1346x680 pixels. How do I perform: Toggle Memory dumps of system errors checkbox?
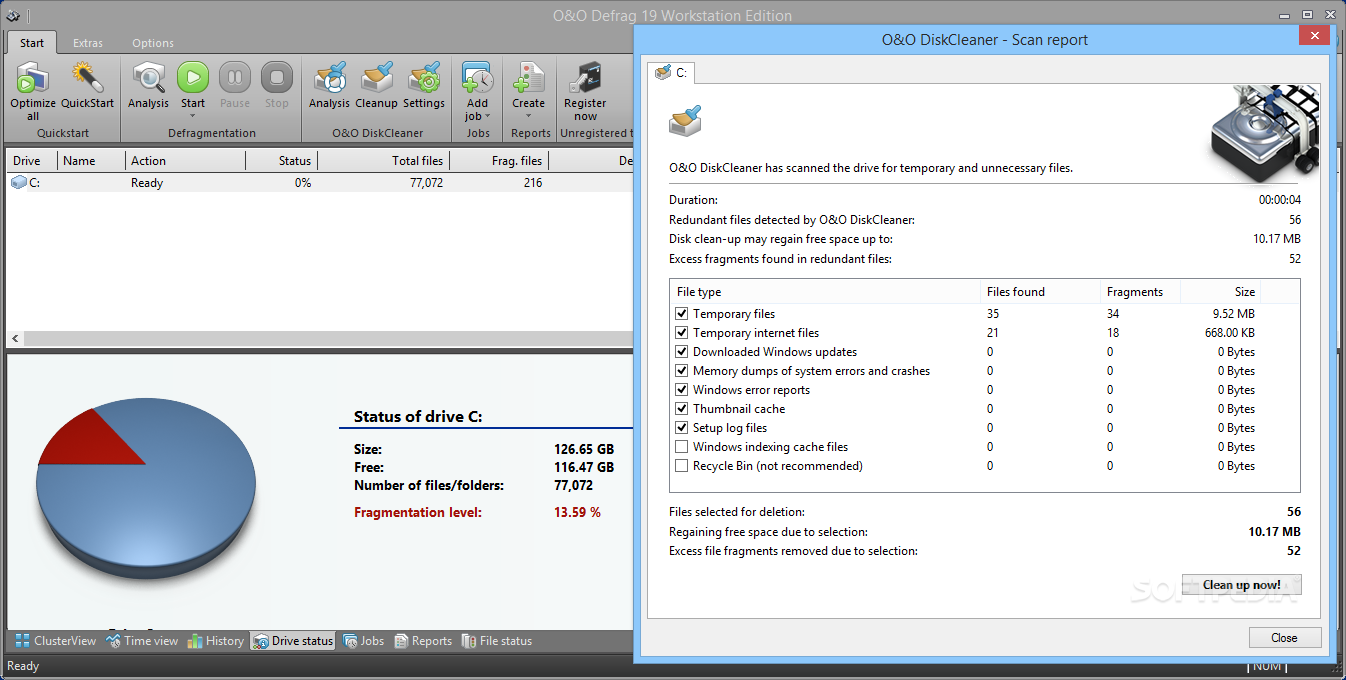(682, 371)
